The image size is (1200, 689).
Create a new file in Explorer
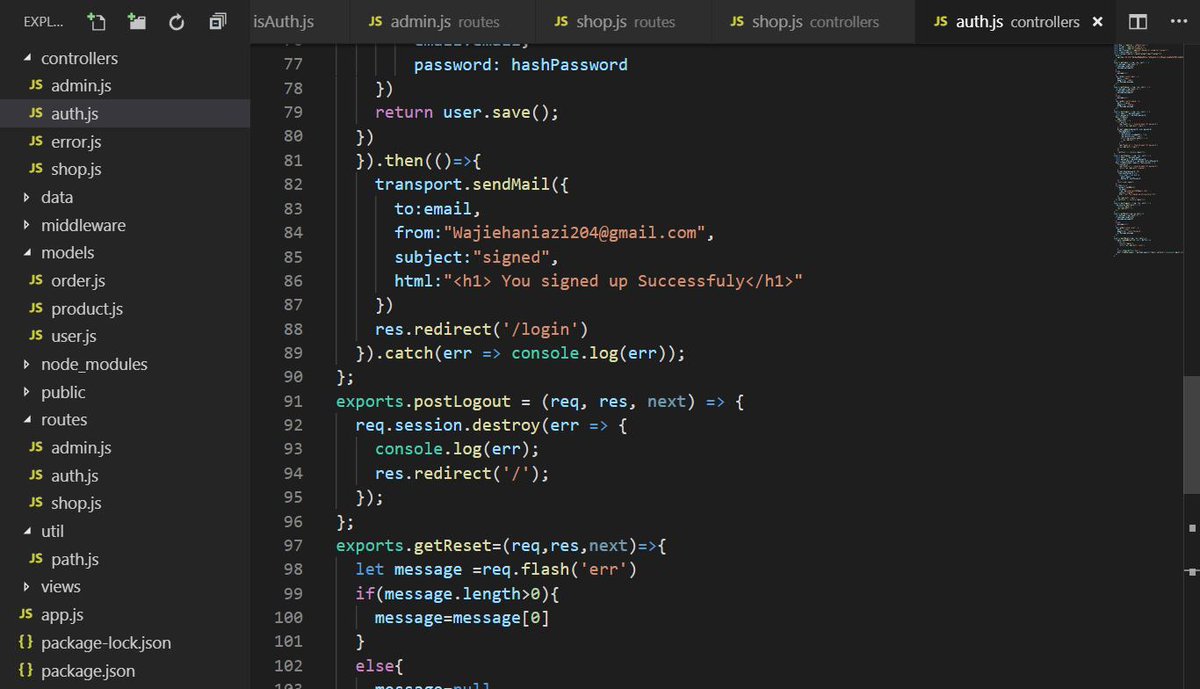pos(96,21)
